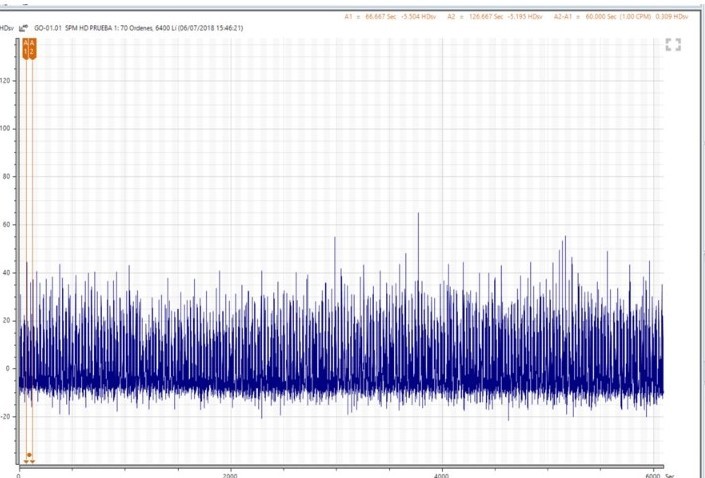Select the A1 cursor marker flag
Screen dimensions: 705x478
(26, 48)
